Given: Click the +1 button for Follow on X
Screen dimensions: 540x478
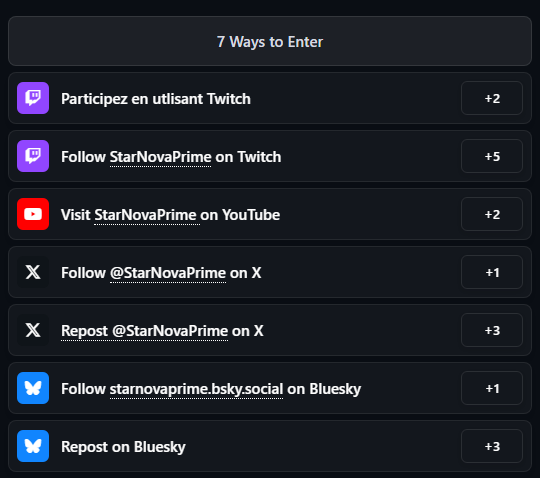Looking at the screenshot, I should (x=492, y=272).
